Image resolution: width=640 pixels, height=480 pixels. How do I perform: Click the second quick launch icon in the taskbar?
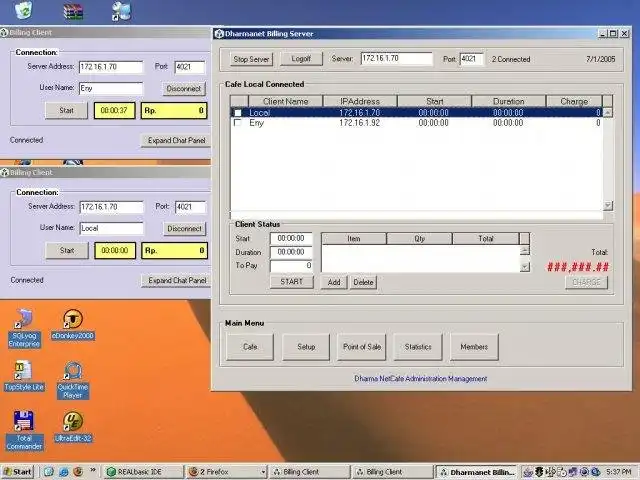click(x=64, y=471)
